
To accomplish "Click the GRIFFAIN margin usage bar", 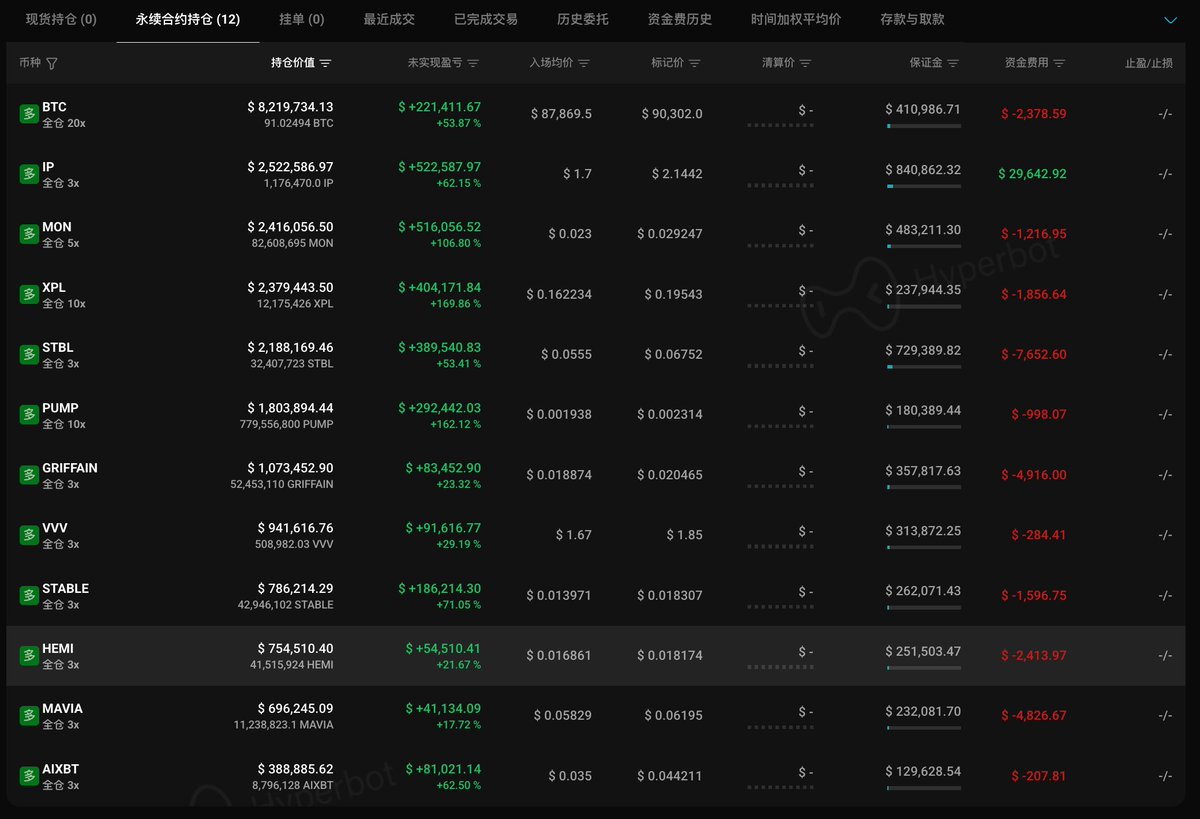I will click(x=923, y=487).
